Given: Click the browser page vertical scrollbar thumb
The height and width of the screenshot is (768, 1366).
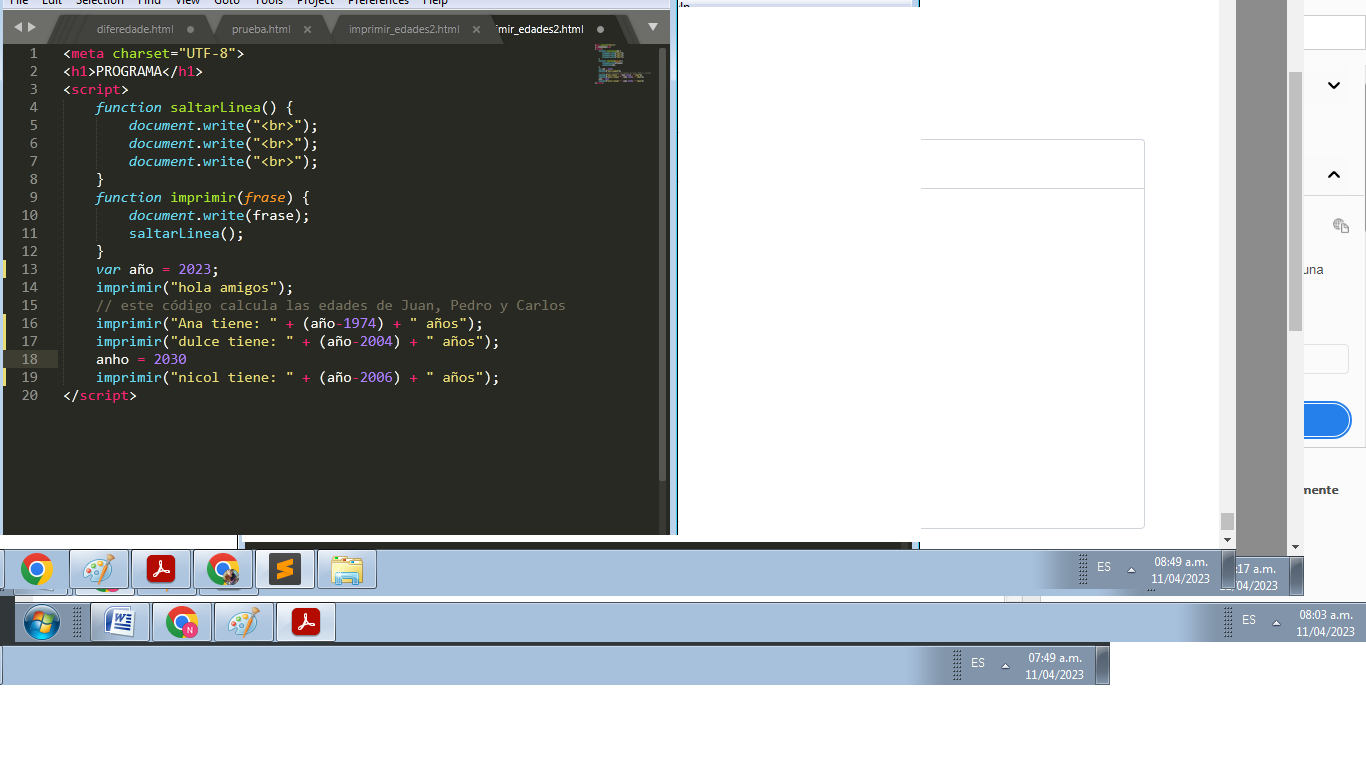Looking at the screenshot, I should (1296, 200).
